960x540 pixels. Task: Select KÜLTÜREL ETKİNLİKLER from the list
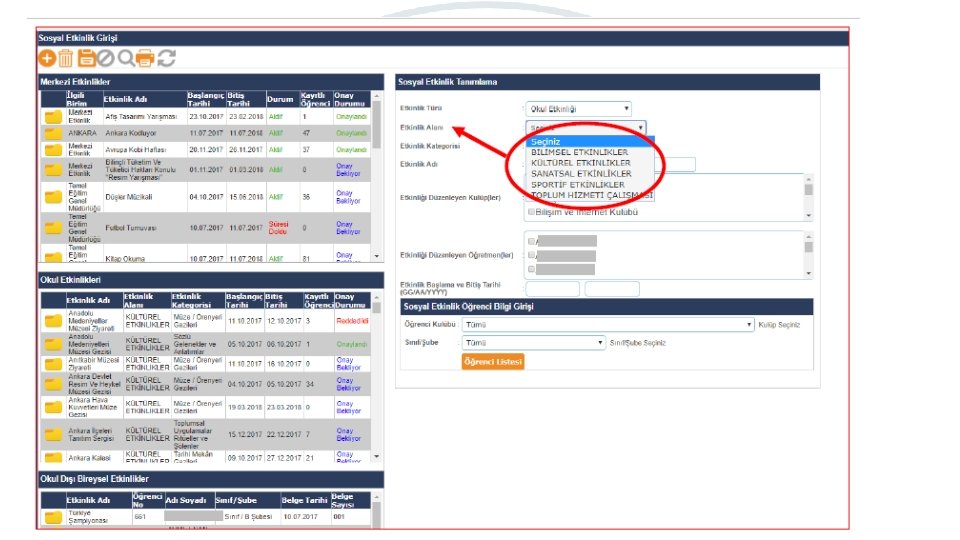[x=580, y=163]
